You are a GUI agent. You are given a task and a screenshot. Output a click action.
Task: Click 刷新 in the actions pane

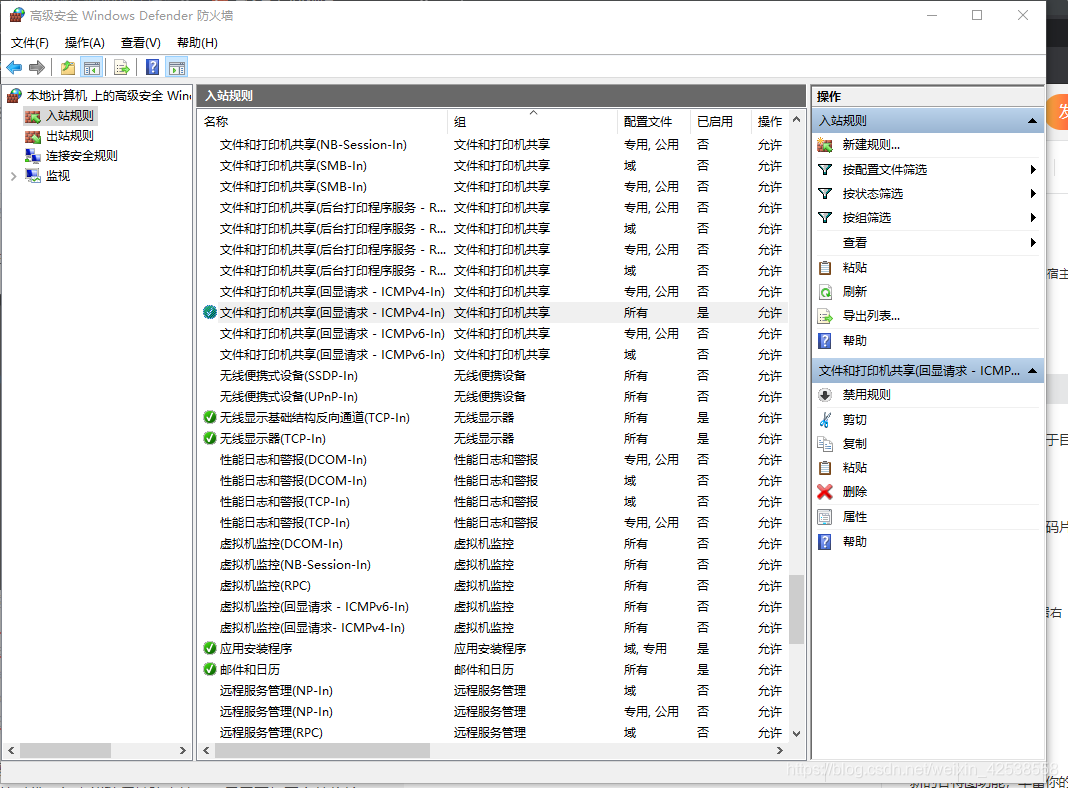(854, 292)
